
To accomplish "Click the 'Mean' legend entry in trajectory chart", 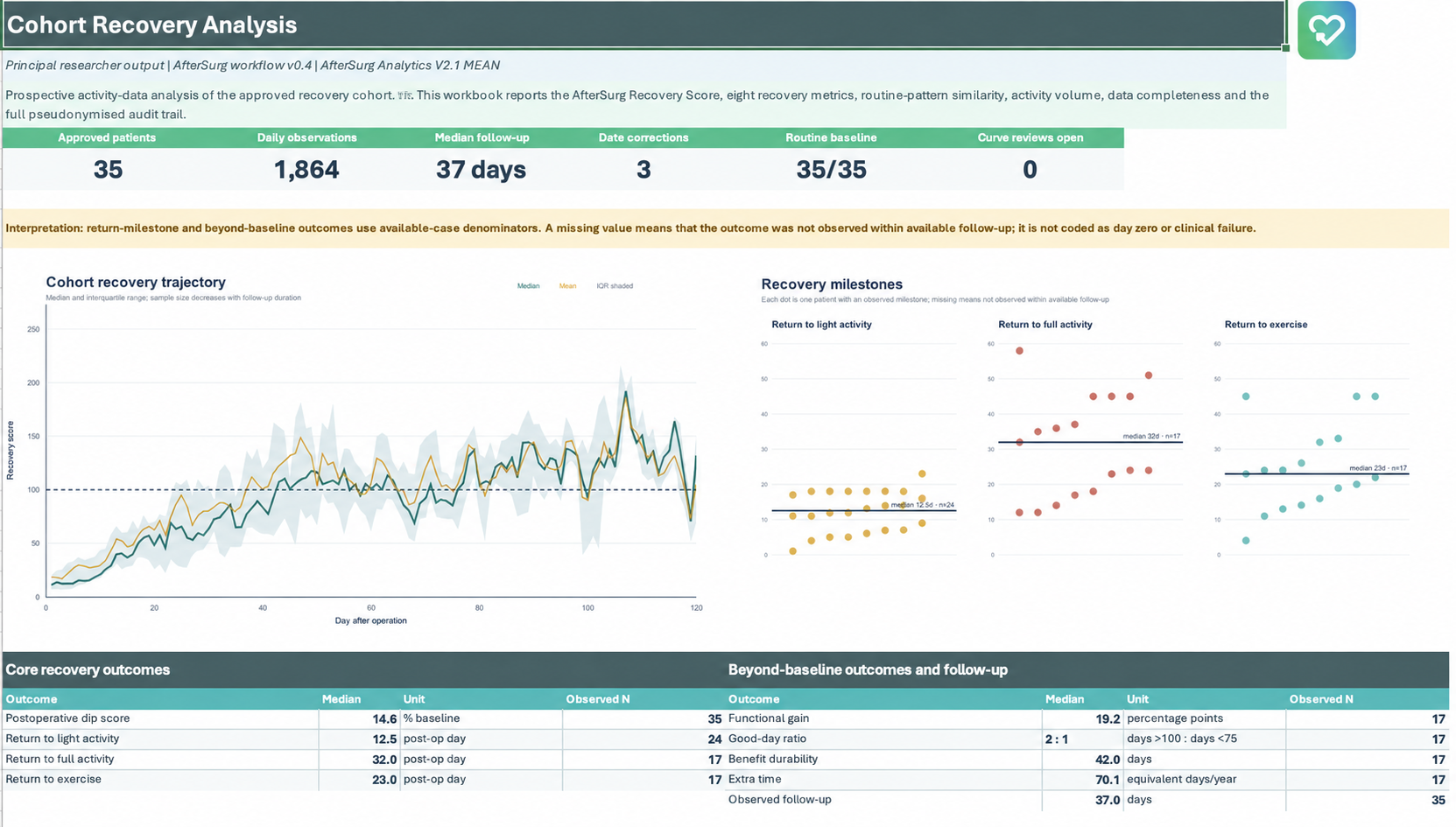I will pos(567,286).
